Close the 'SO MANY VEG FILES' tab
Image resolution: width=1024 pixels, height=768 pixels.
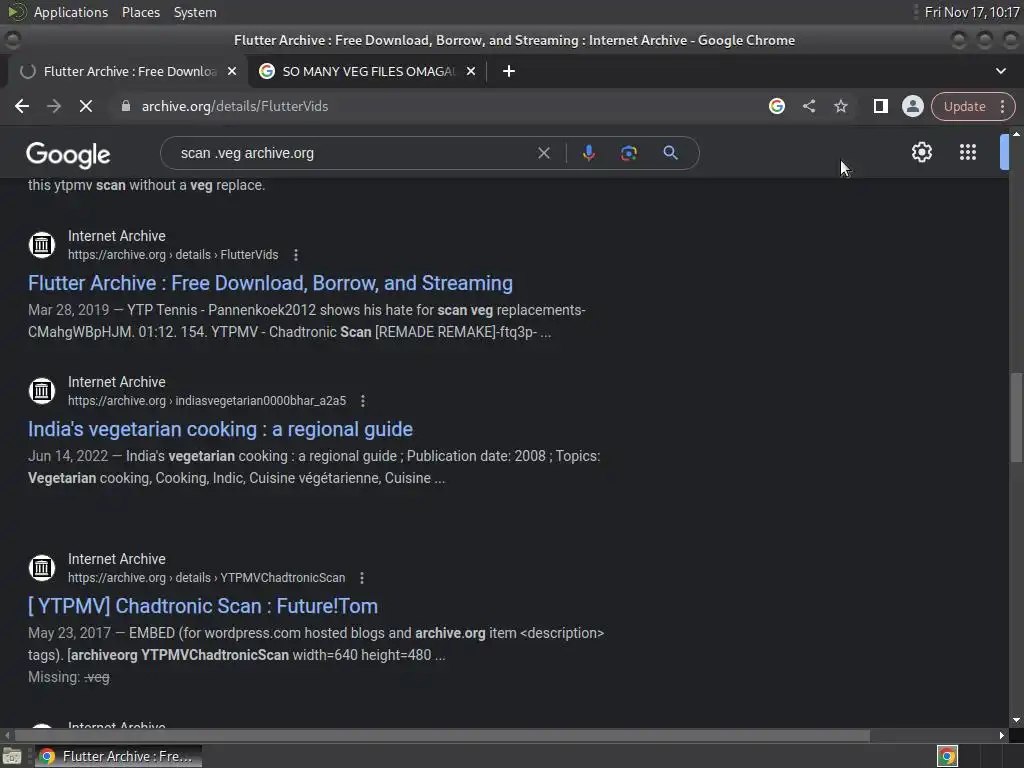point(471,71)
